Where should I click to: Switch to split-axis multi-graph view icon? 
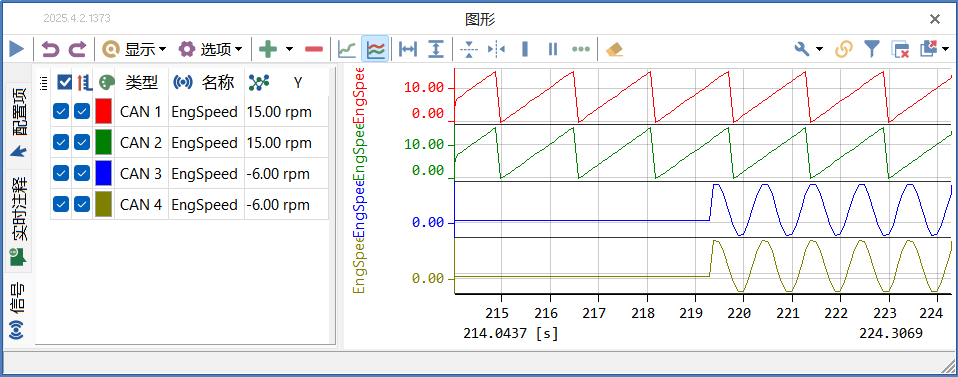375,49
